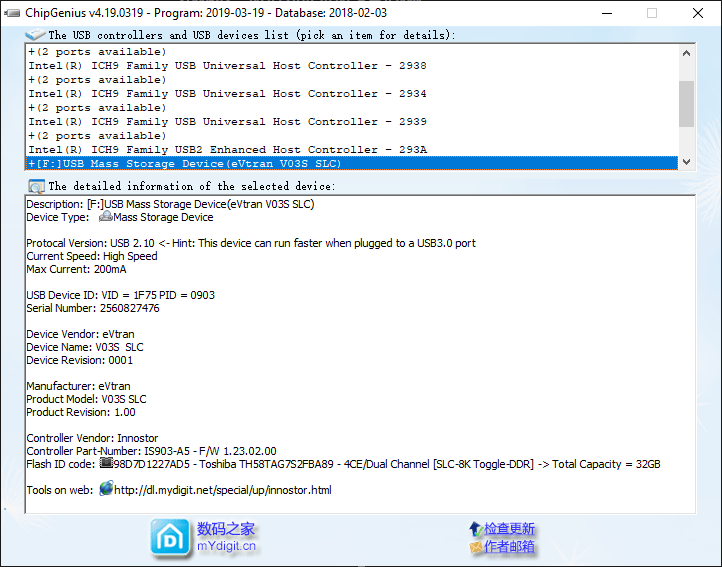Click the Device Name: V03S SLC line
722x567 pixels.
pos(85,347)
